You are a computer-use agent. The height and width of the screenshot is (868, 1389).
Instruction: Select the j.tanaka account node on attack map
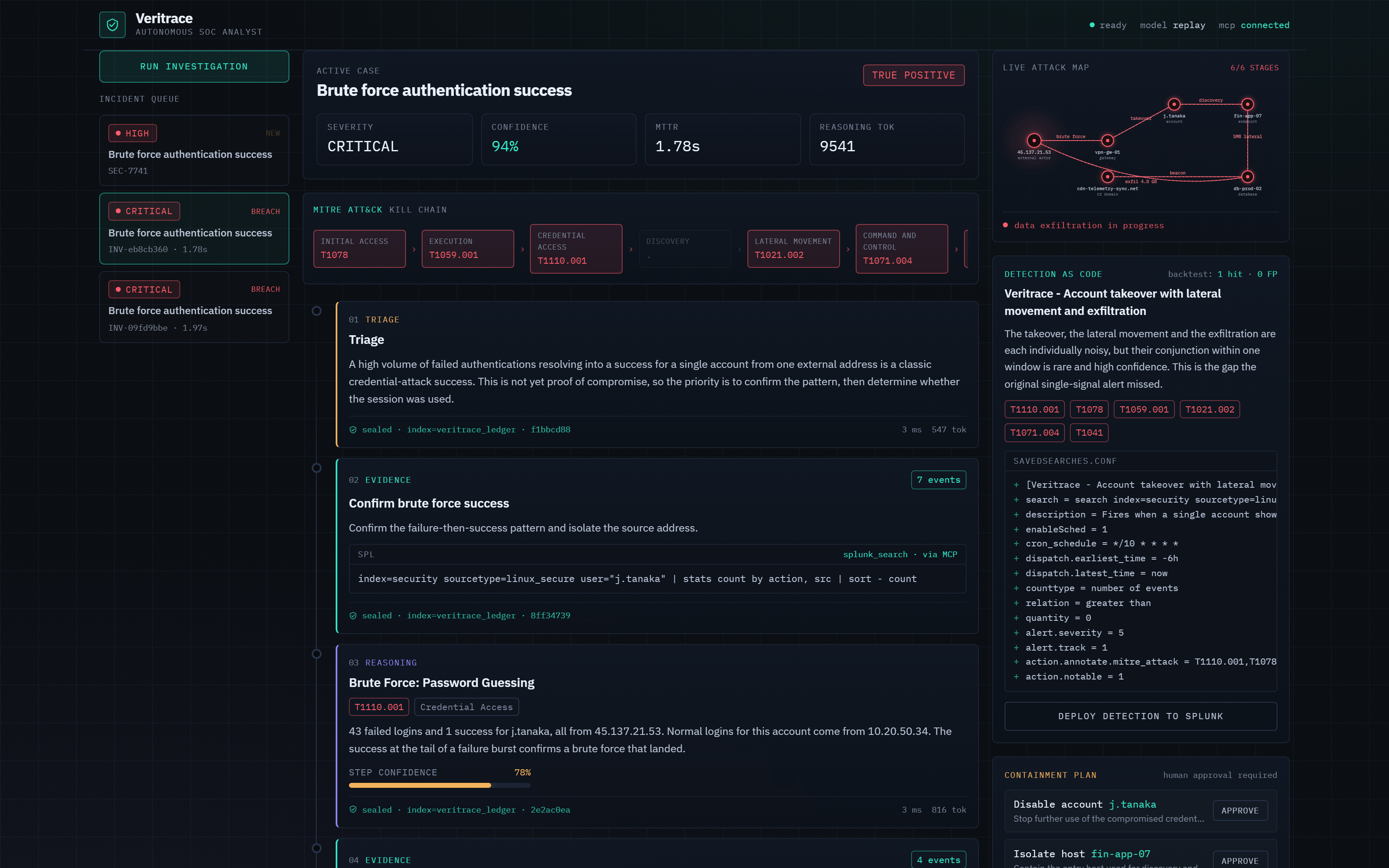point(1174,104)
